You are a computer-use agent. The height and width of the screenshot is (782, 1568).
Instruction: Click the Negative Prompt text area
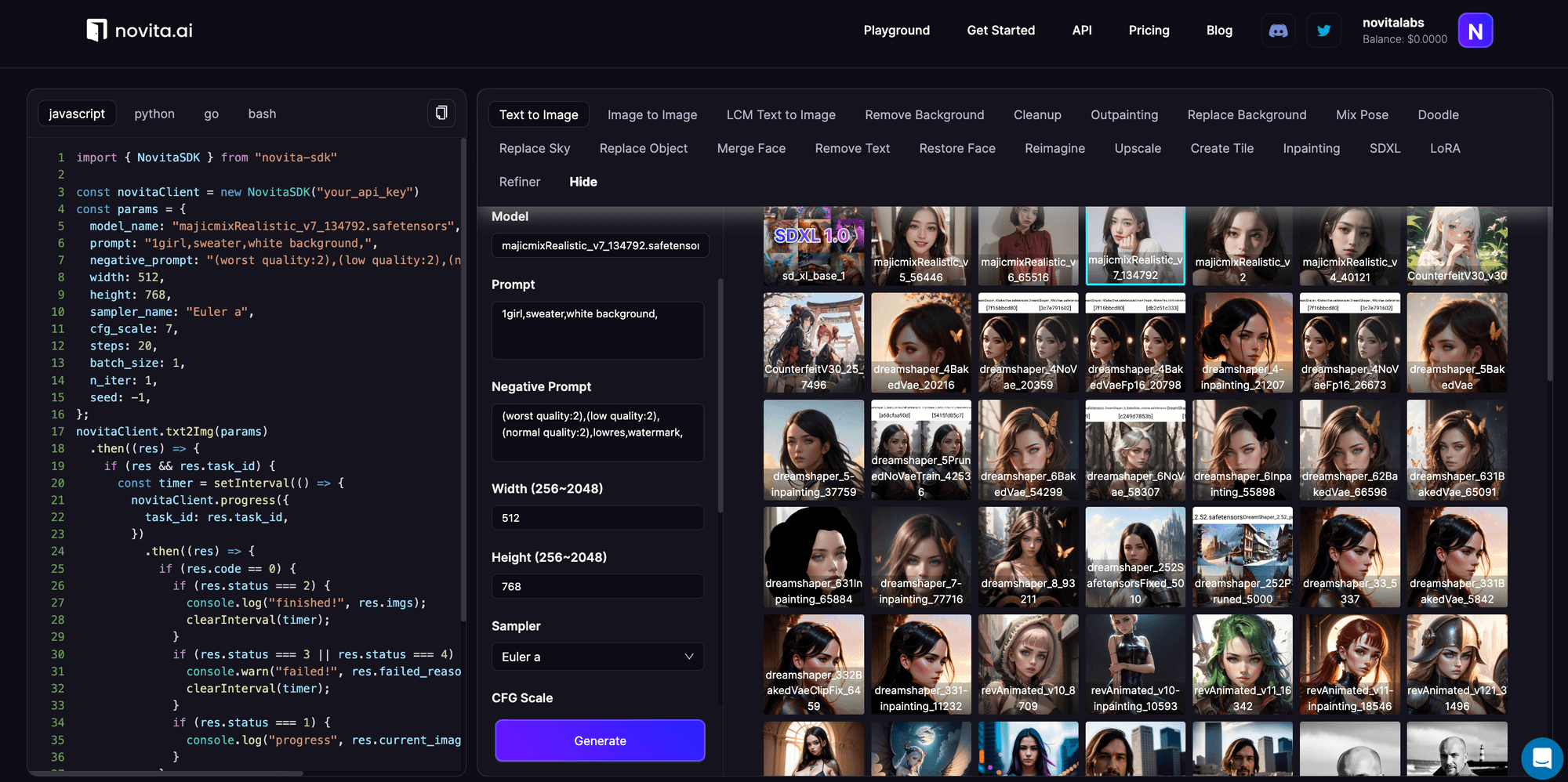(597, 433)
